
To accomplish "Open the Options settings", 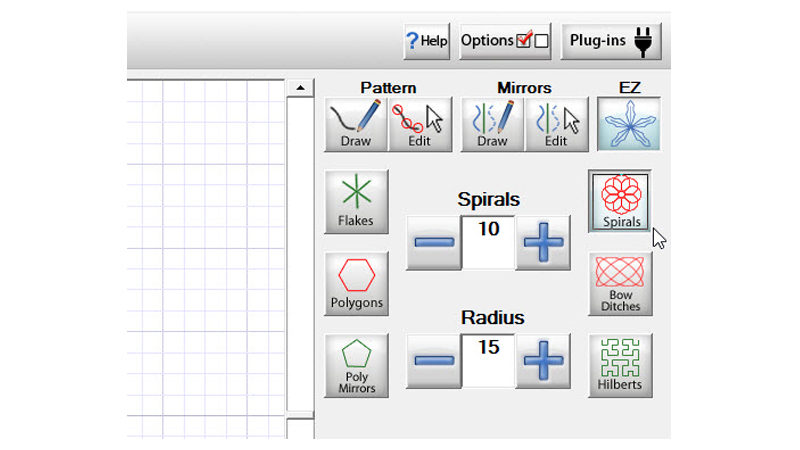I will pos(505,41).
